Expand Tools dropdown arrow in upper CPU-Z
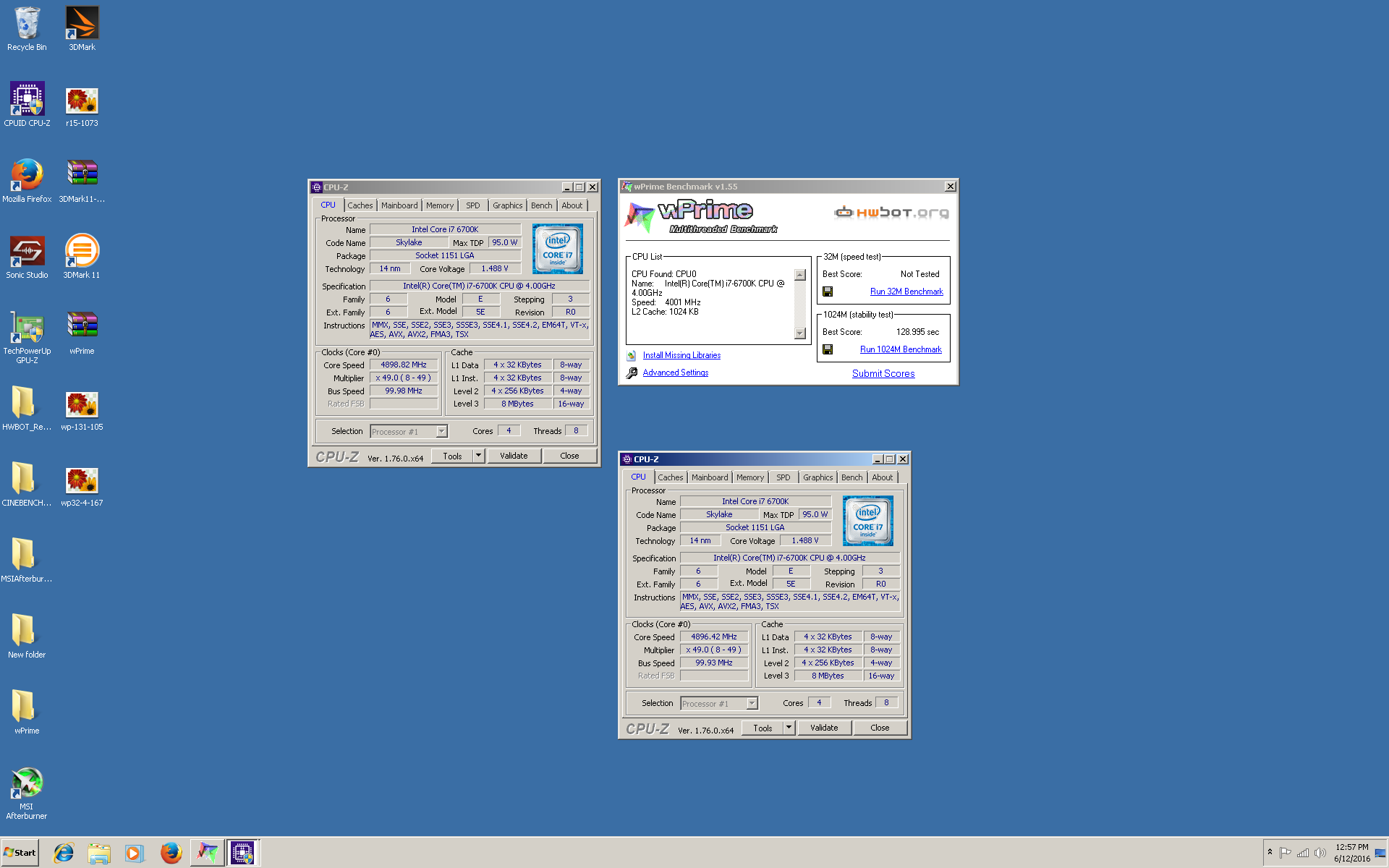1389x868 pixels. click(478, 456)
